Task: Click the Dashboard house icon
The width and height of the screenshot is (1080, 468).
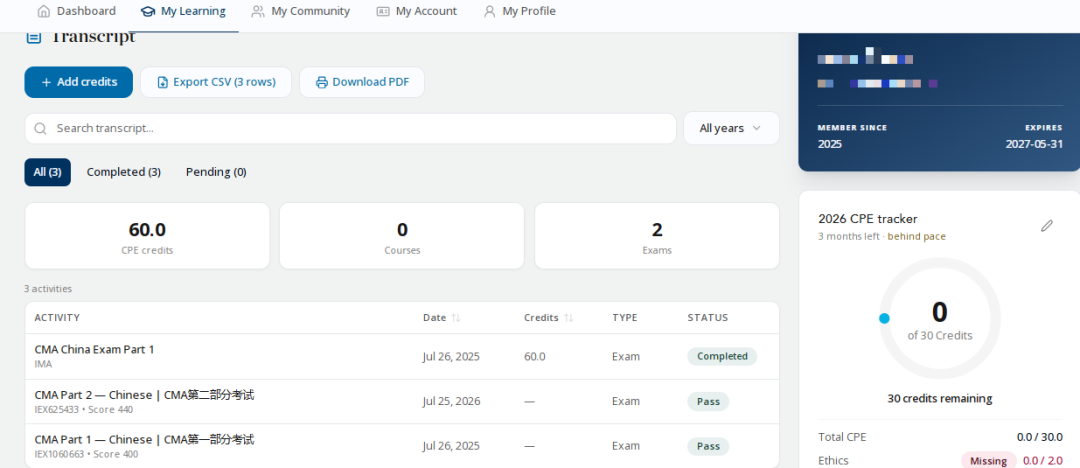Action: tap(43, 11)
